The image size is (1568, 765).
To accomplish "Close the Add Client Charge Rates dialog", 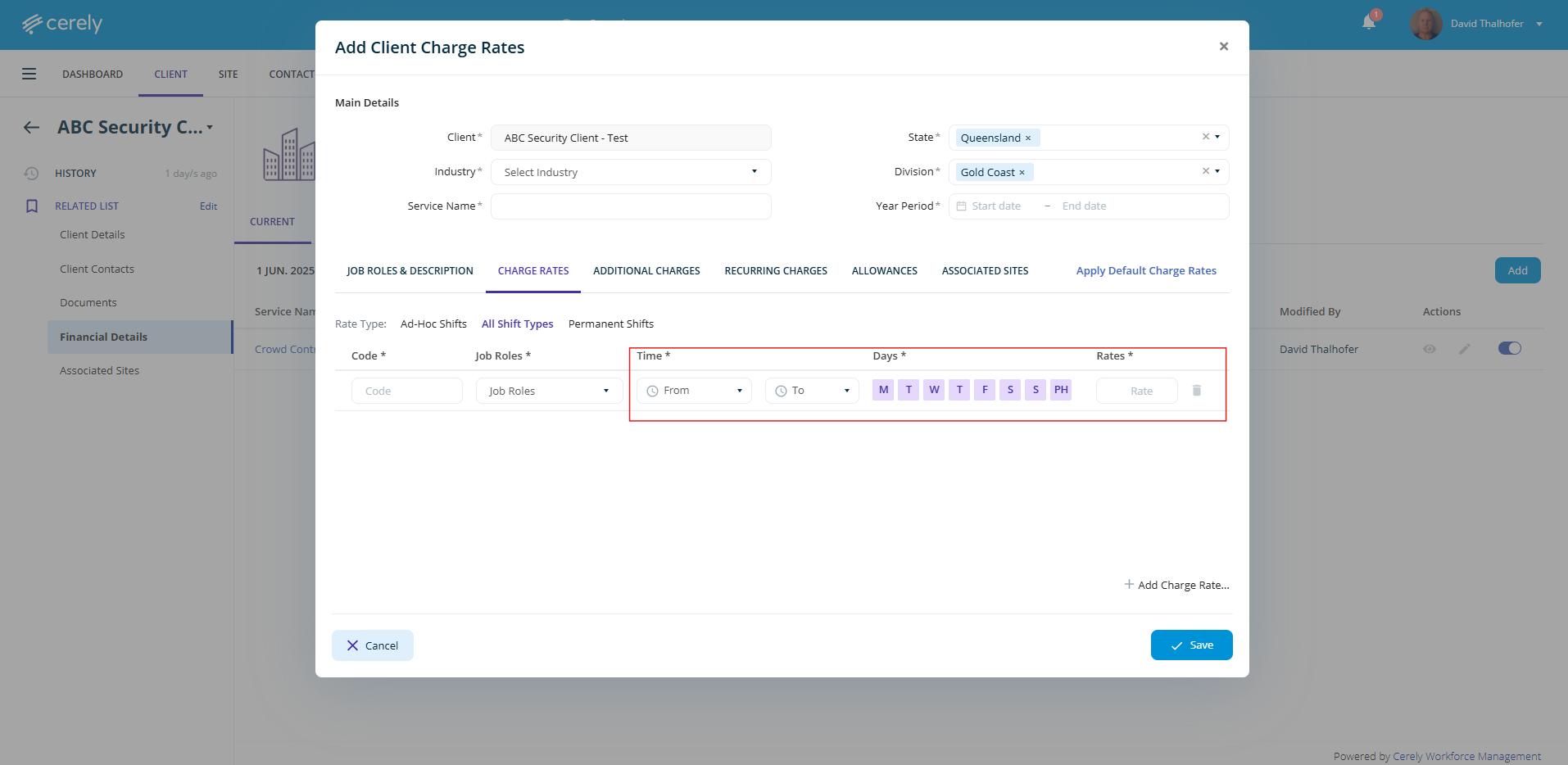I will pos(1223,47).
